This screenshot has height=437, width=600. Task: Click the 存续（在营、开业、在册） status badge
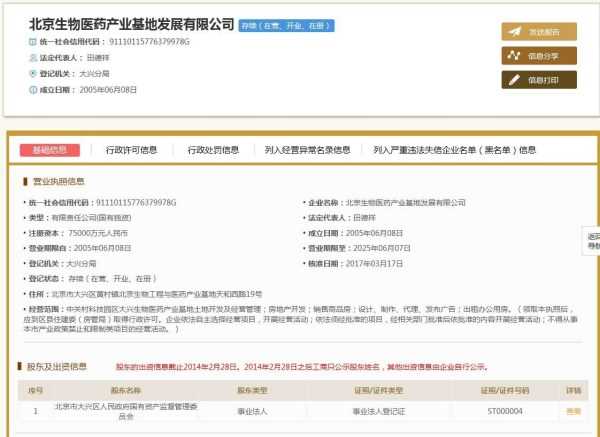point(287,26)
